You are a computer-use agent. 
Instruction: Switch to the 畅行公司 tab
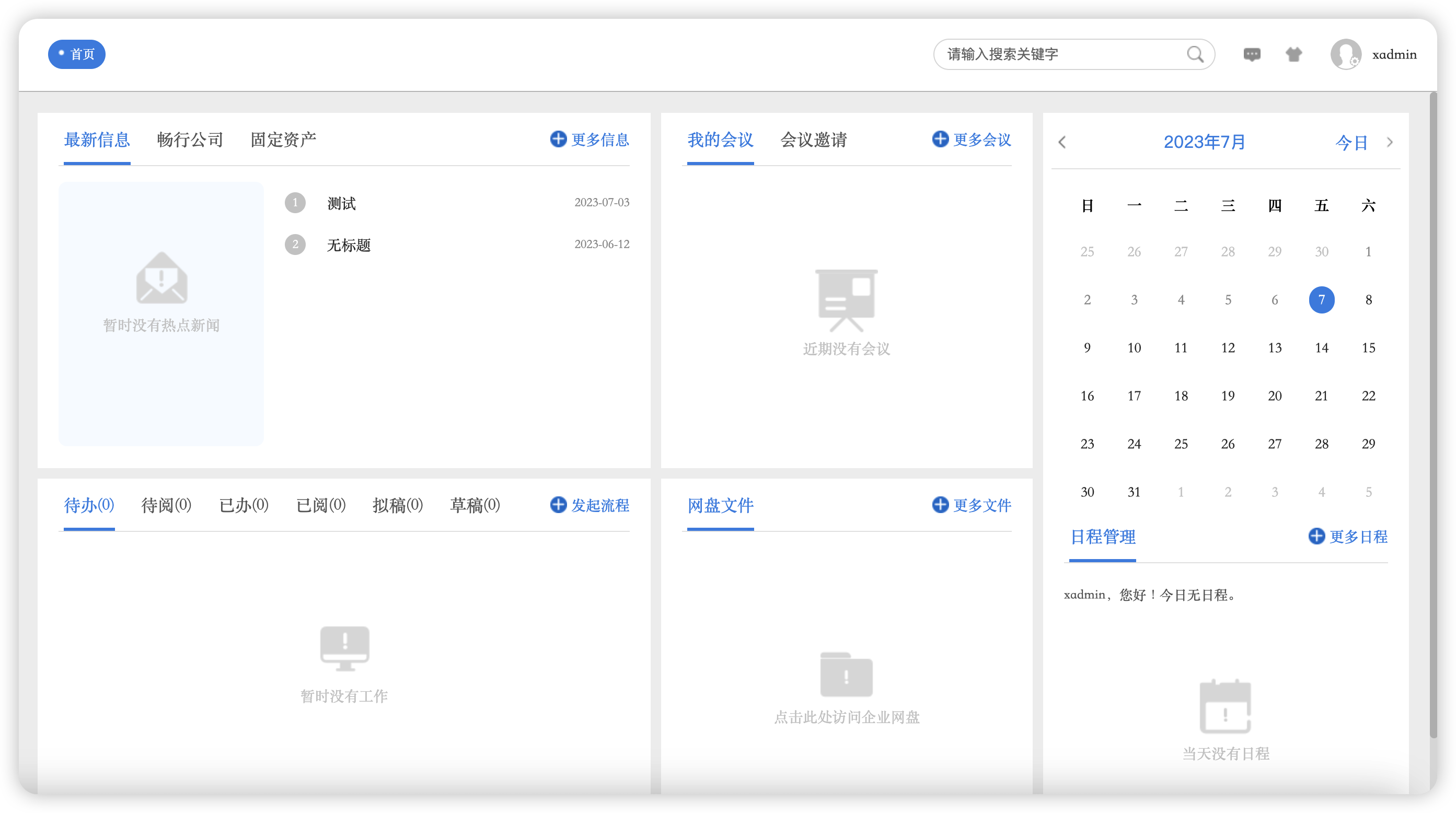[190, 140]
